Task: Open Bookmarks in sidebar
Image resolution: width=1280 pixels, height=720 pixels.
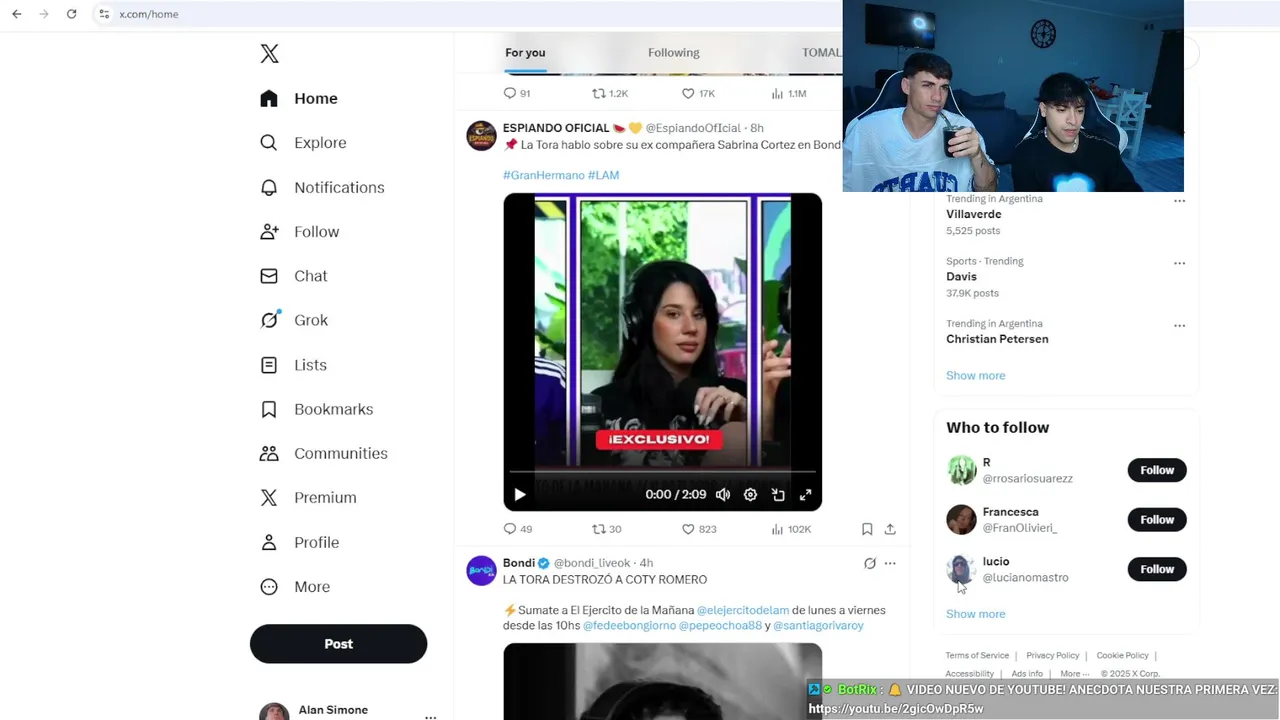Action: (x=316, y=409)
